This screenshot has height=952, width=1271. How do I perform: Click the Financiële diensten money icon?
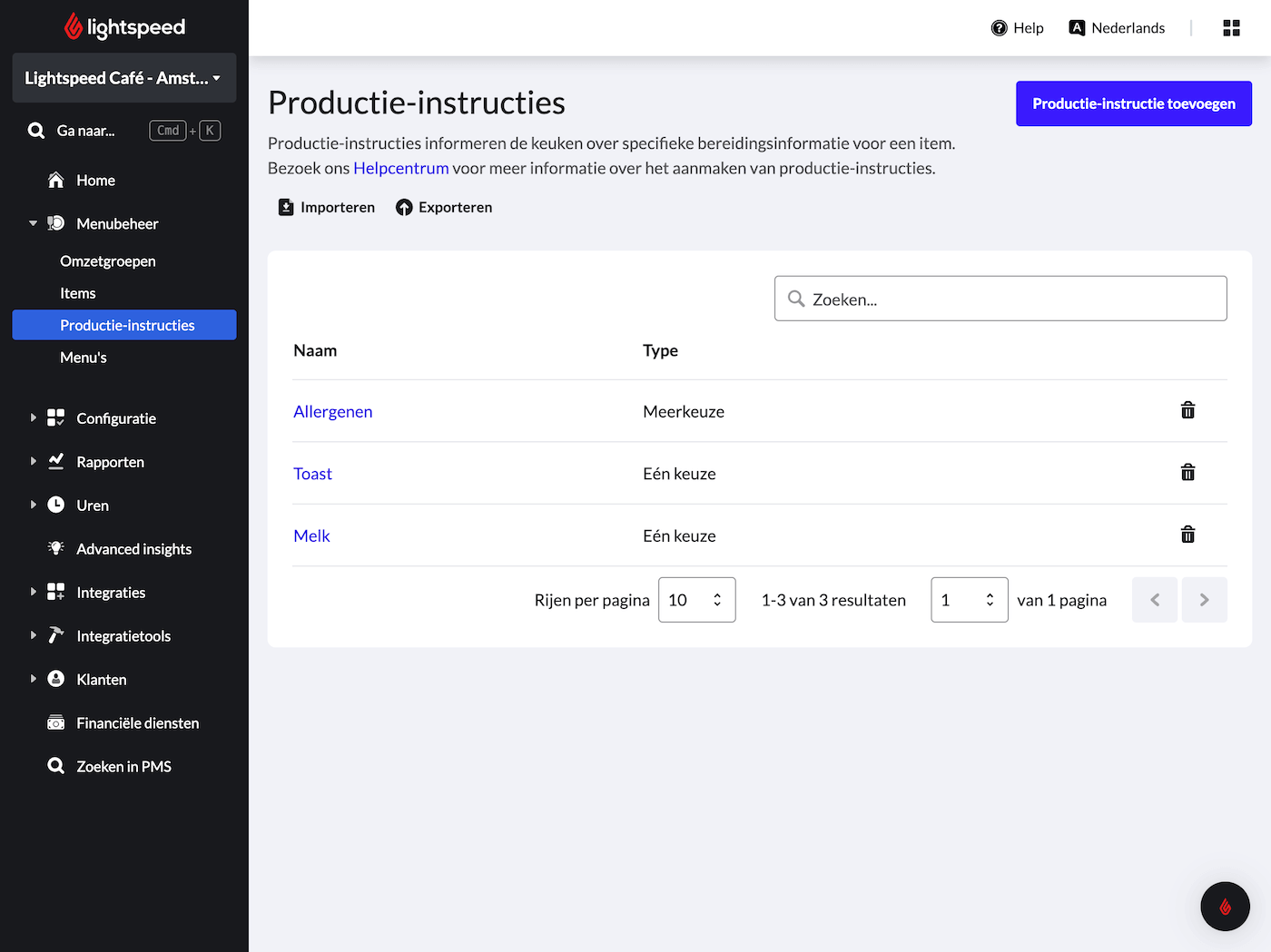coord(56,722)
